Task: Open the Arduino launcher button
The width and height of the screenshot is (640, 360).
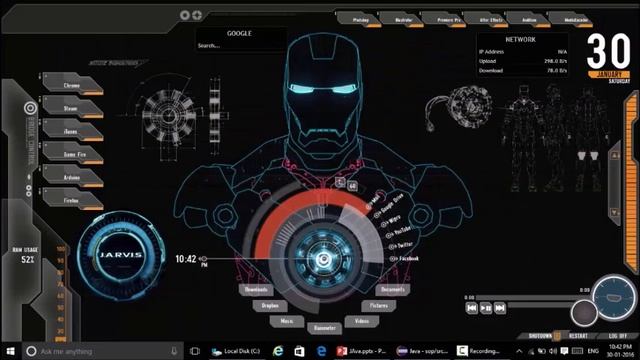Action: point(73,177)
